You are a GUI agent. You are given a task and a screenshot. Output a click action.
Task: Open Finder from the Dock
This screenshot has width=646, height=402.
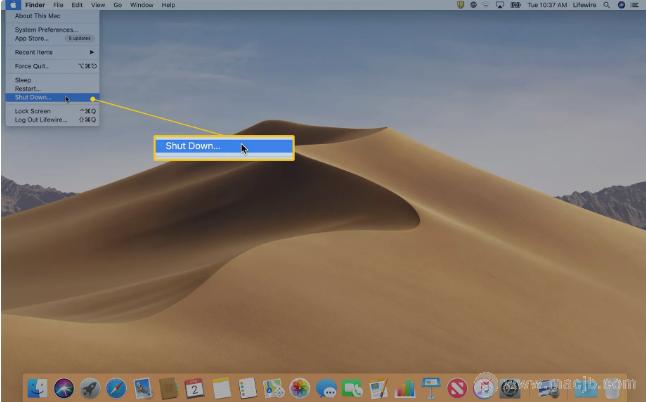coord(37,388)
